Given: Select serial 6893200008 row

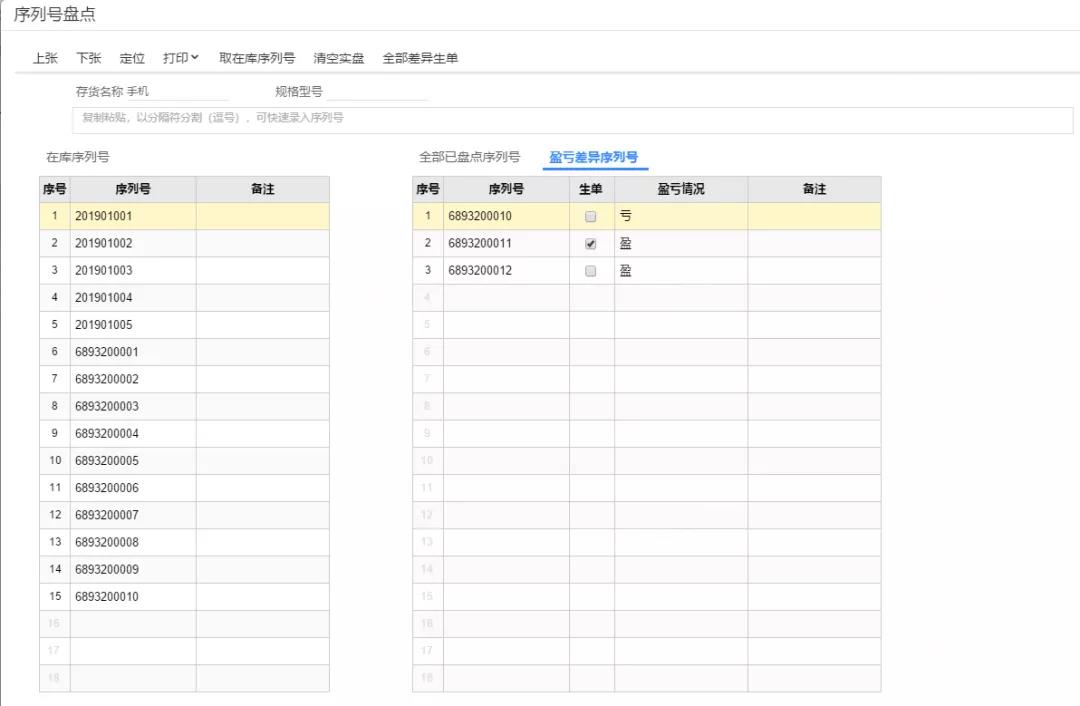Looking at the screenshot, I should point(185,542).
